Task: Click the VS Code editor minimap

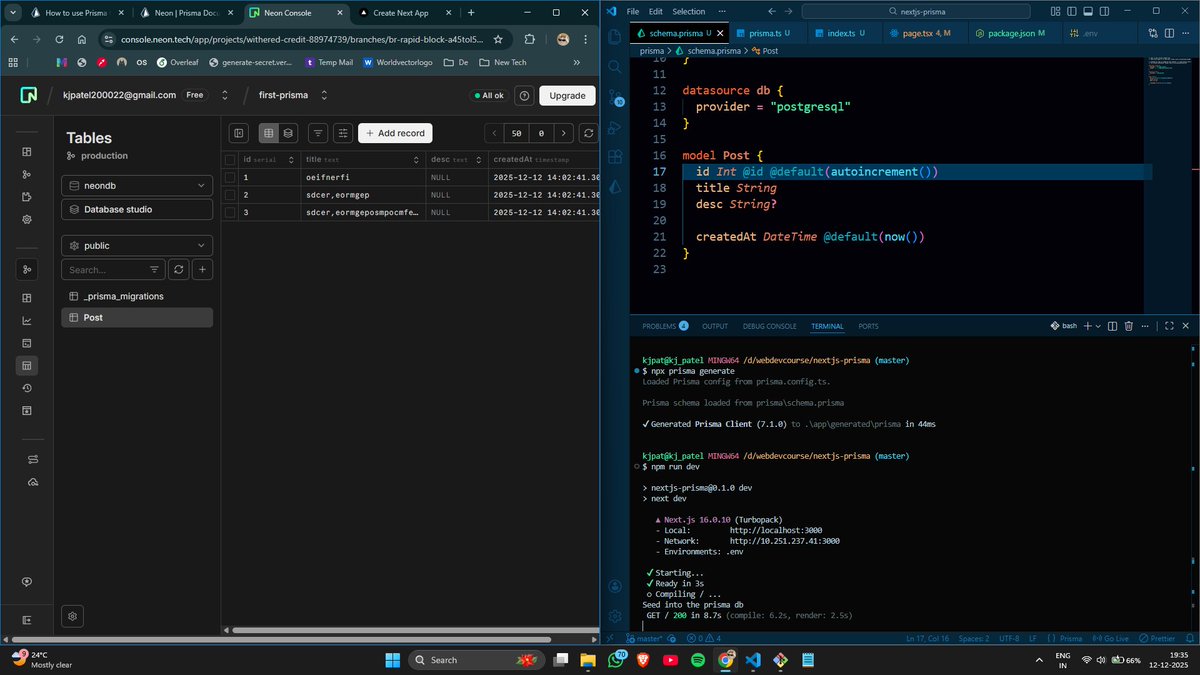Action: (1170, 70)
